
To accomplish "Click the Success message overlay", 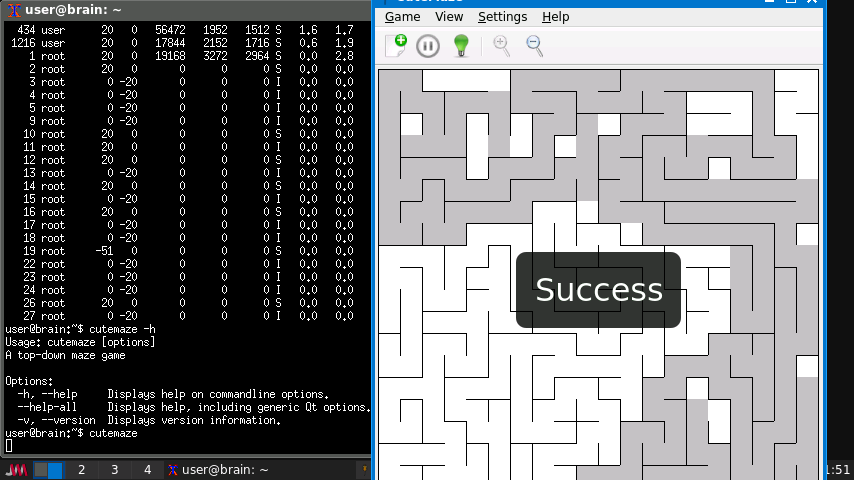I will (598, 290).
